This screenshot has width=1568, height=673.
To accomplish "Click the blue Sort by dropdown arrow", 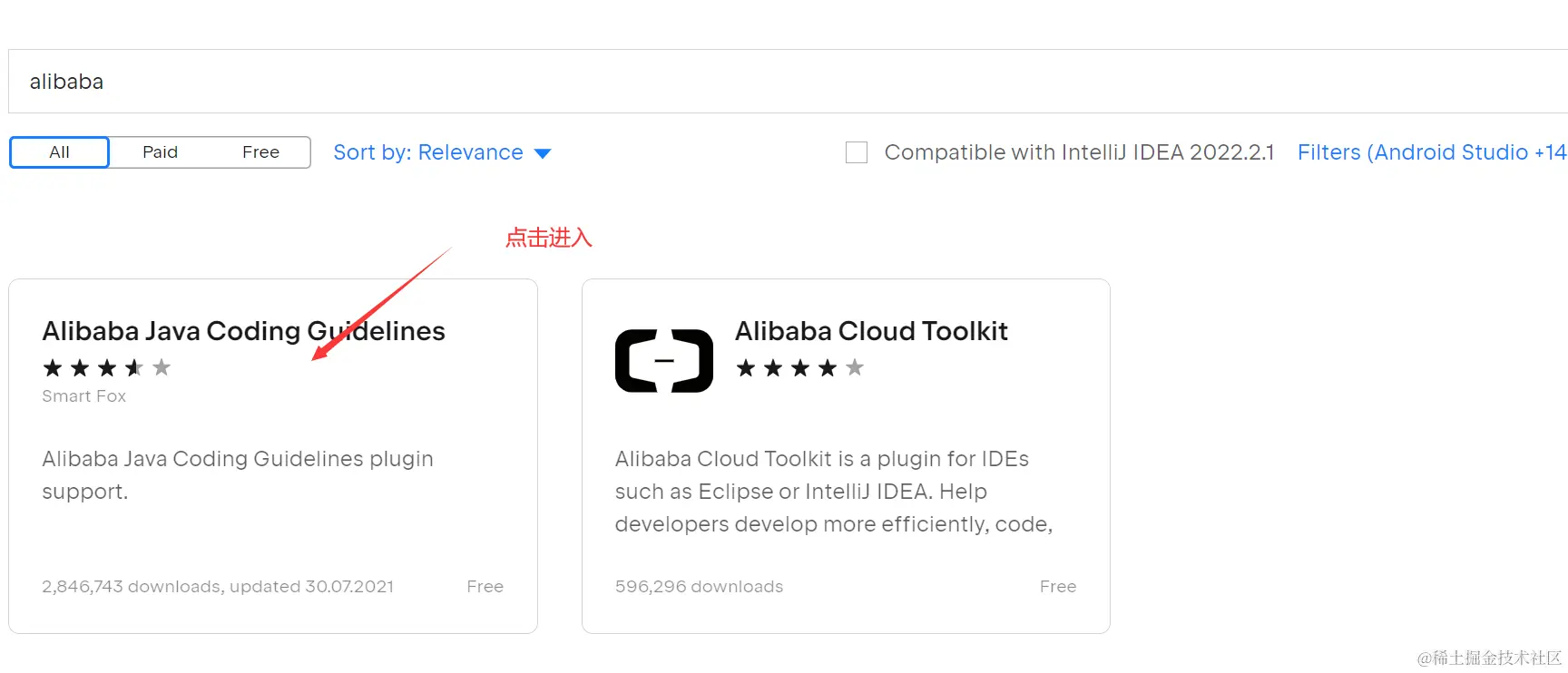I will pos(543,153).
